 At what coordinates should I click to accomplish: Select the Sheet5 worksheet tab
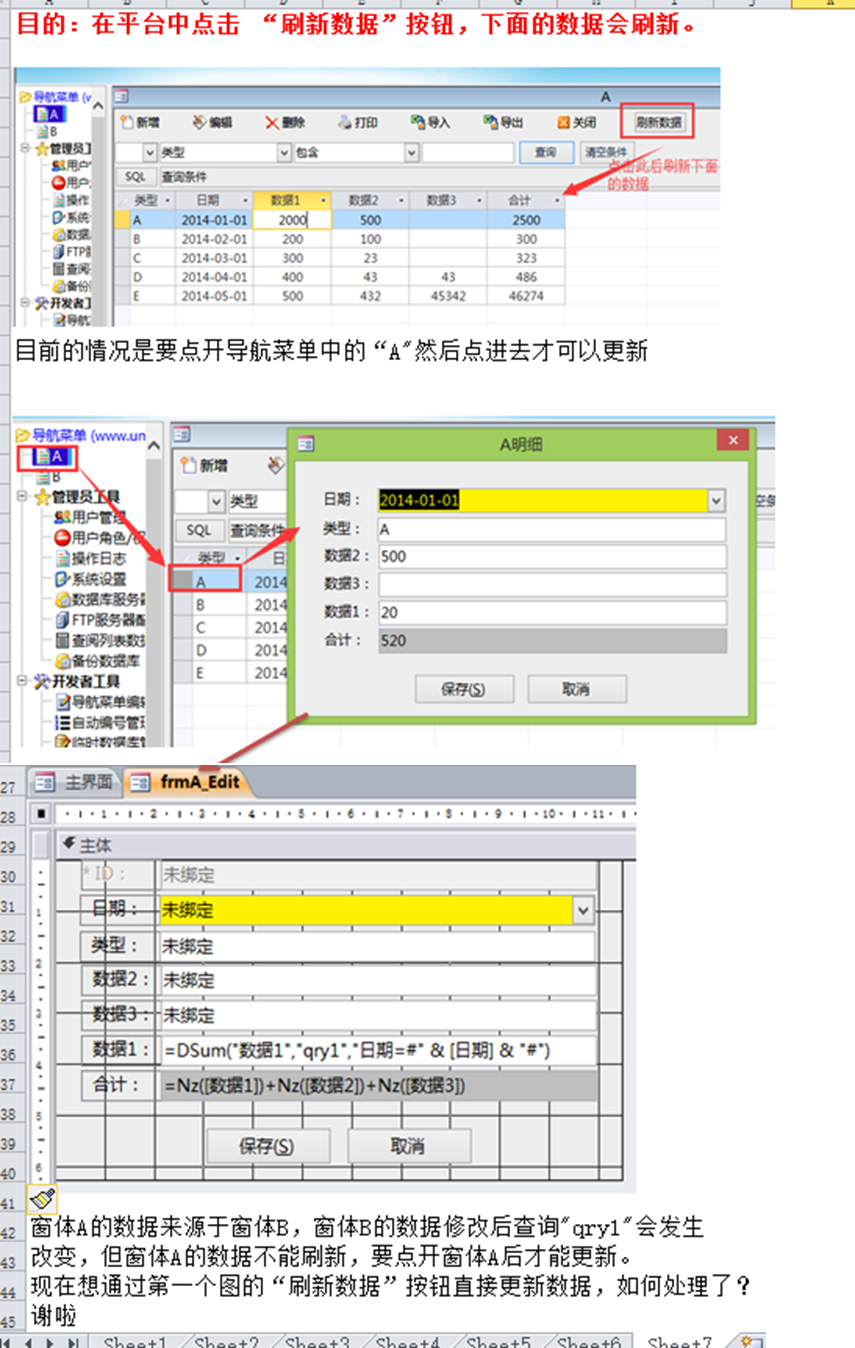tap(498, 1340)
